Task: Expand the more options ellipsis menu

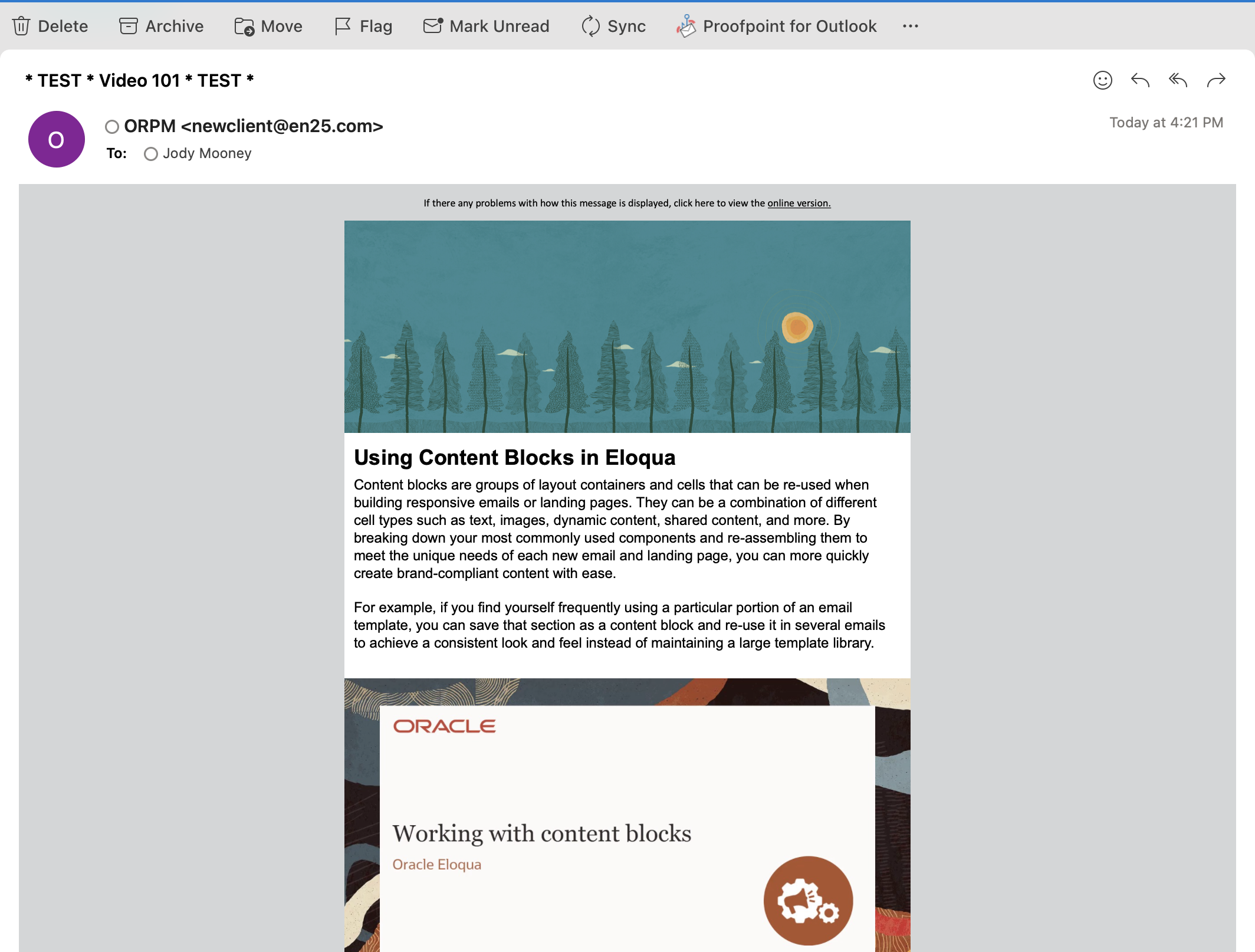Action: pos(910,27)
